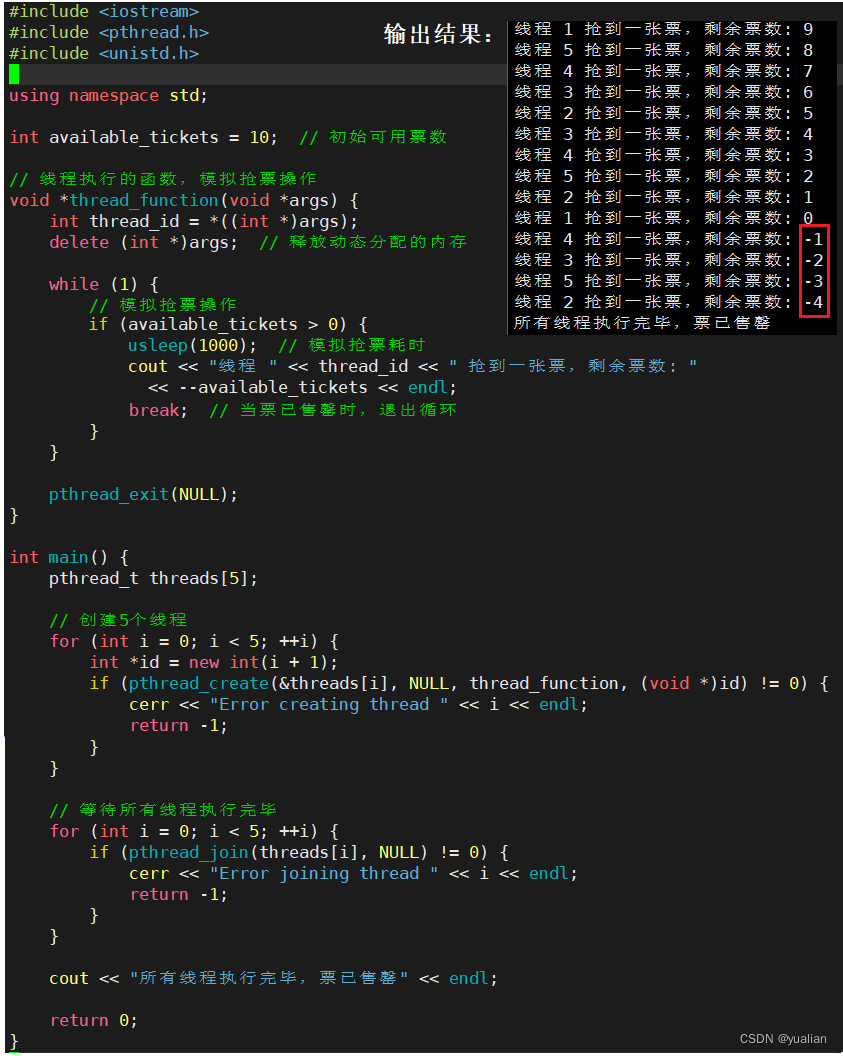Image resolution: width=843 pixels, height=1056 pixels.
Task: Click the break statement in the loop
Action: pyautogui.click(x=157, y=409)
